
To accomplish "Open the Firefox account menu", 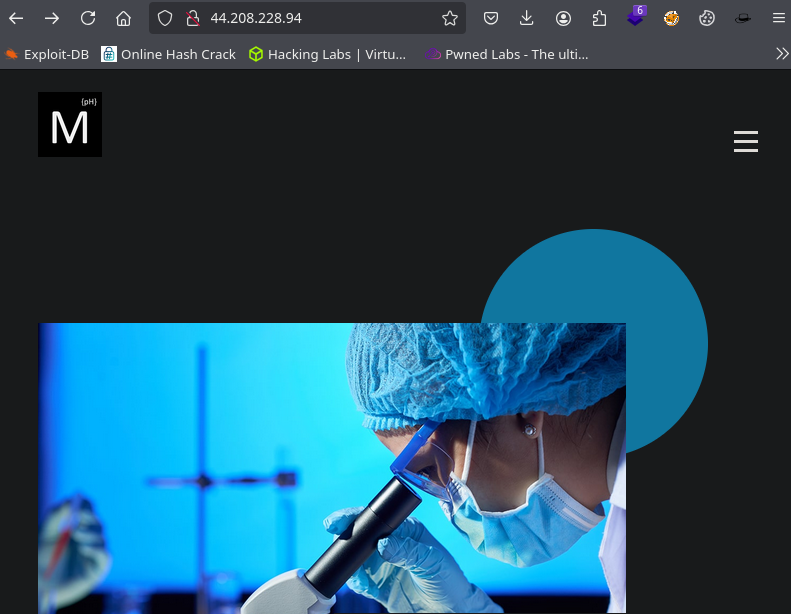I will click(x=564, y=18).
